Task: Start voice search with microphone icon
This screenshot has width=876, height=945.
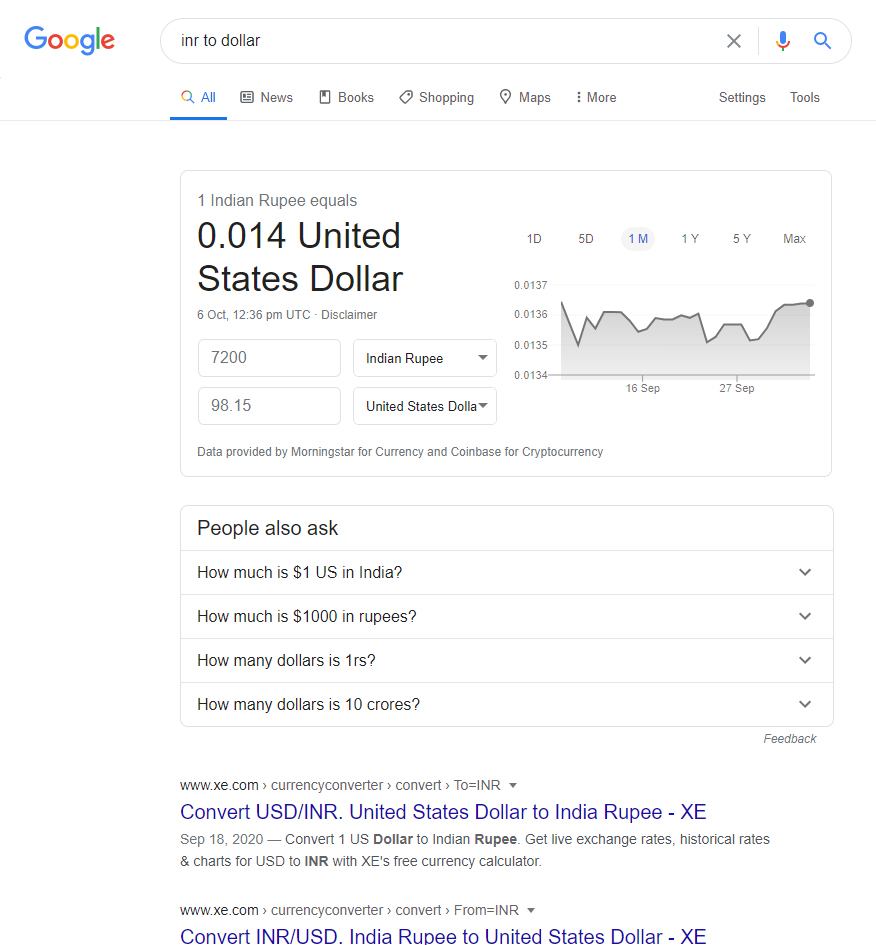Action: (782, 41)
